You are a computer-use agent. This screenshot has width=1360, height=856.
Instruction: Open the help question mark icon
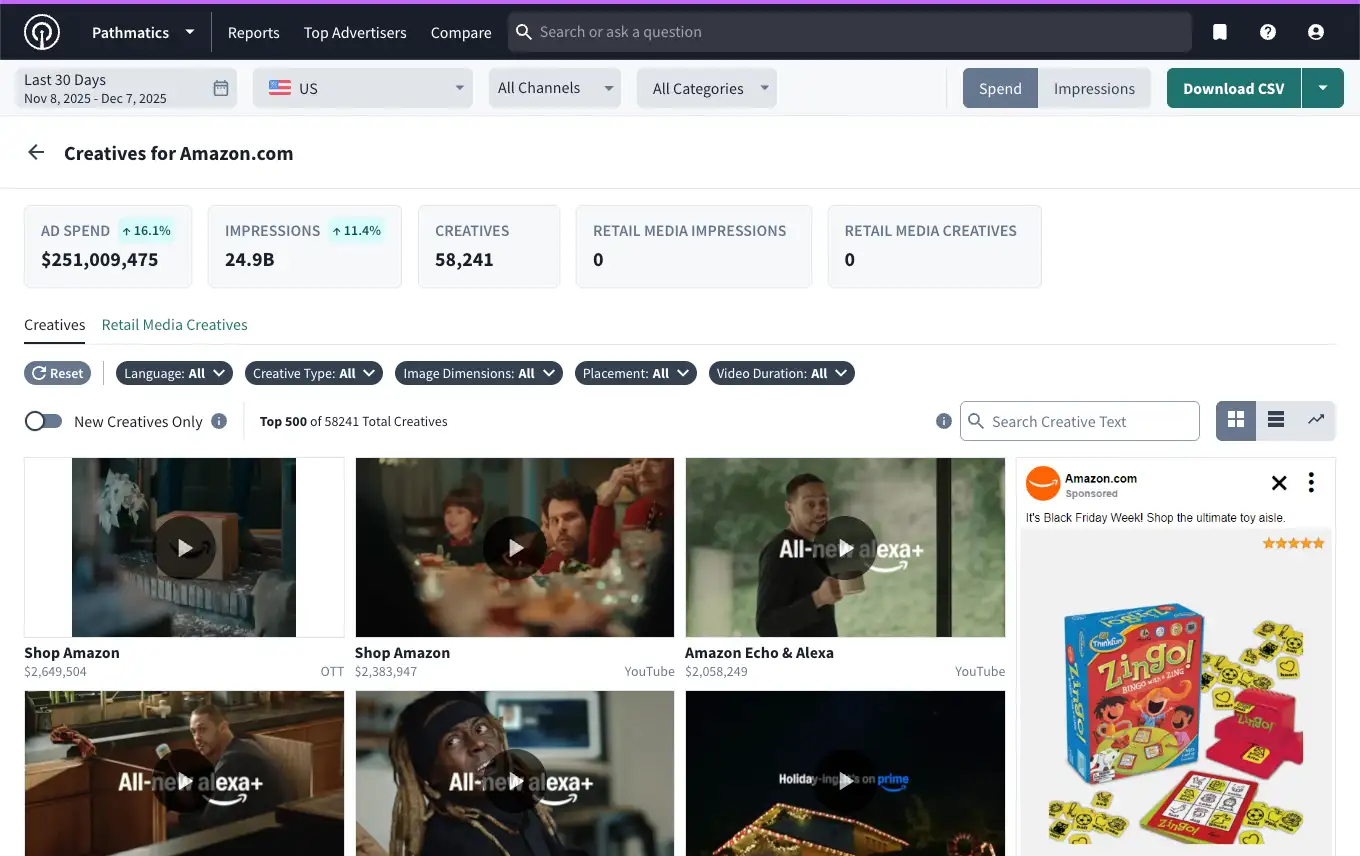(1268, 32)
